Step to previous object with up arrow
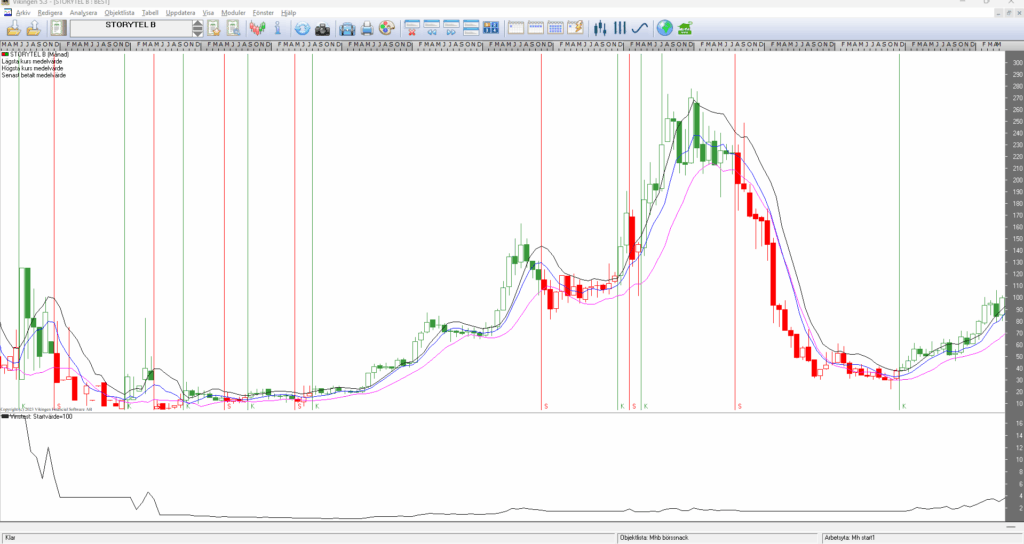This screenshot has height=544, width=1024. click(x=198, y=24)
